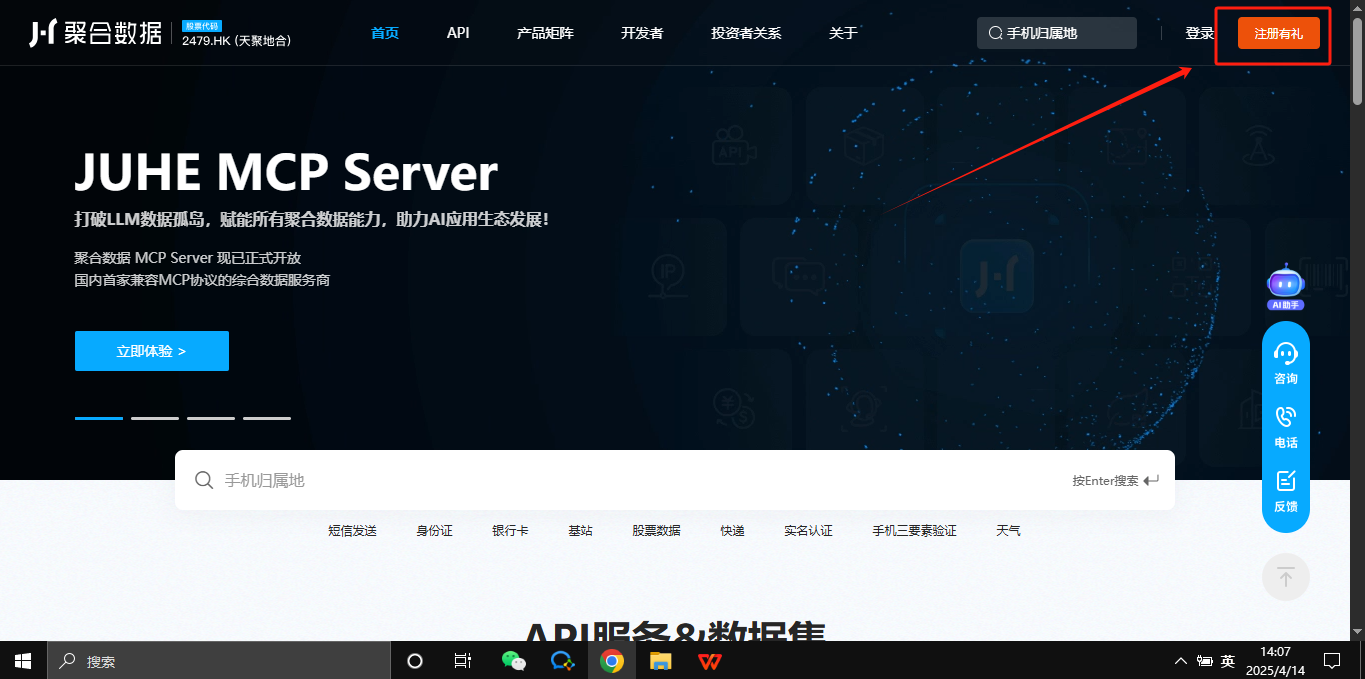This screenshot has width=1365, height=679.
Task: Click the 基站 quick link
Action: point(580,531)
